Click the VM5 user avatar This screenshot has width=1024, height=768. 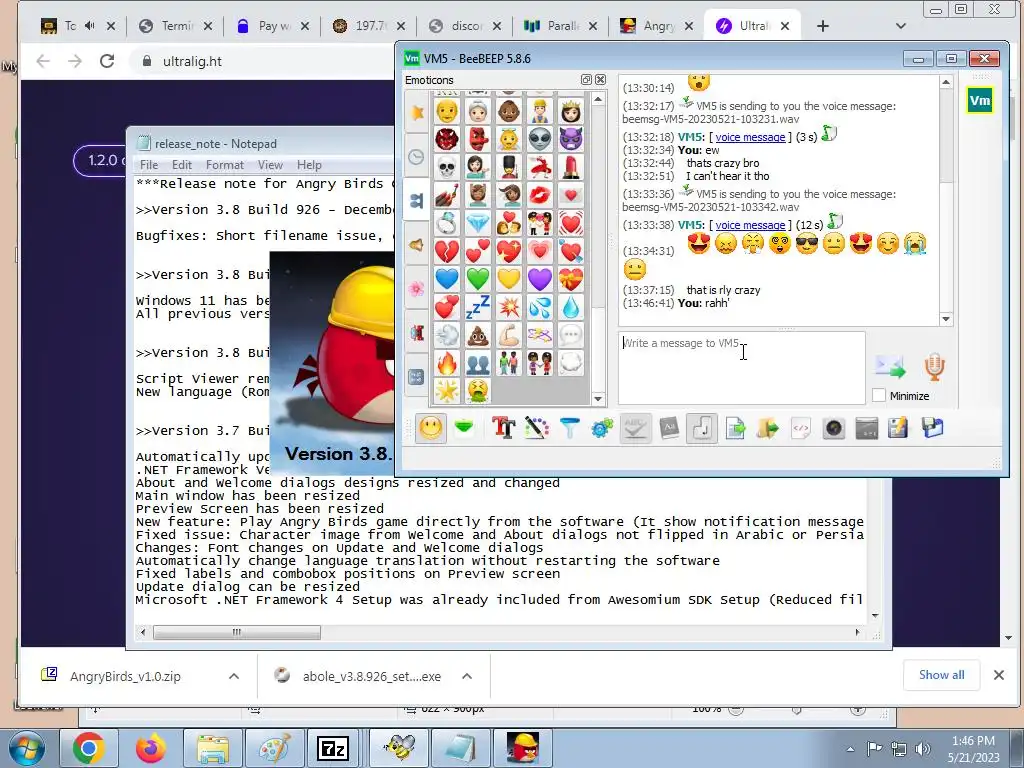[980, 101]
